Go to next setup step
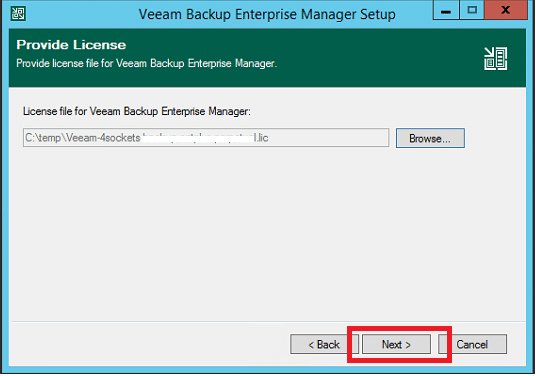536x376 pixels. tap(396, 344)
